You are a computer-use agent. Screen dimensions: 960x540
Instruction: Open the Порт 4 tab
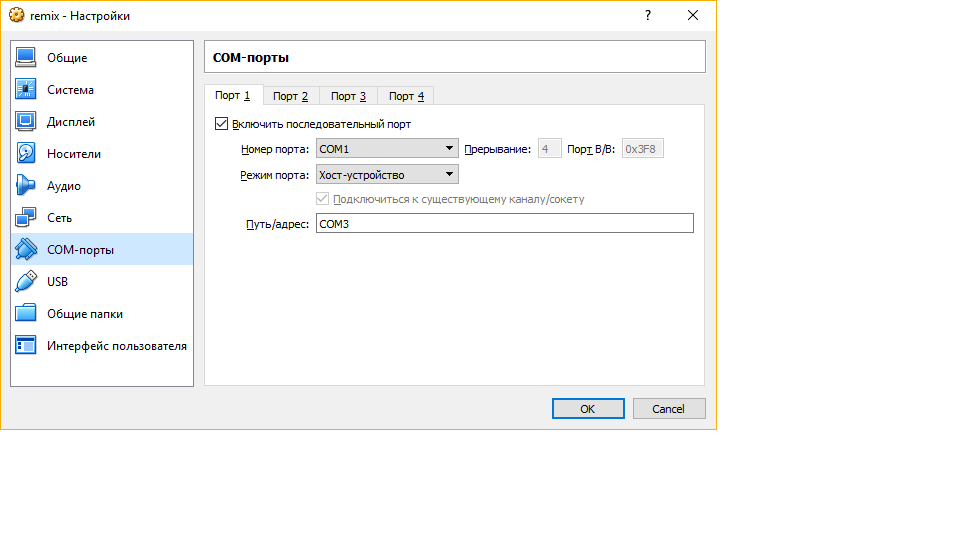tap(406, 96)
